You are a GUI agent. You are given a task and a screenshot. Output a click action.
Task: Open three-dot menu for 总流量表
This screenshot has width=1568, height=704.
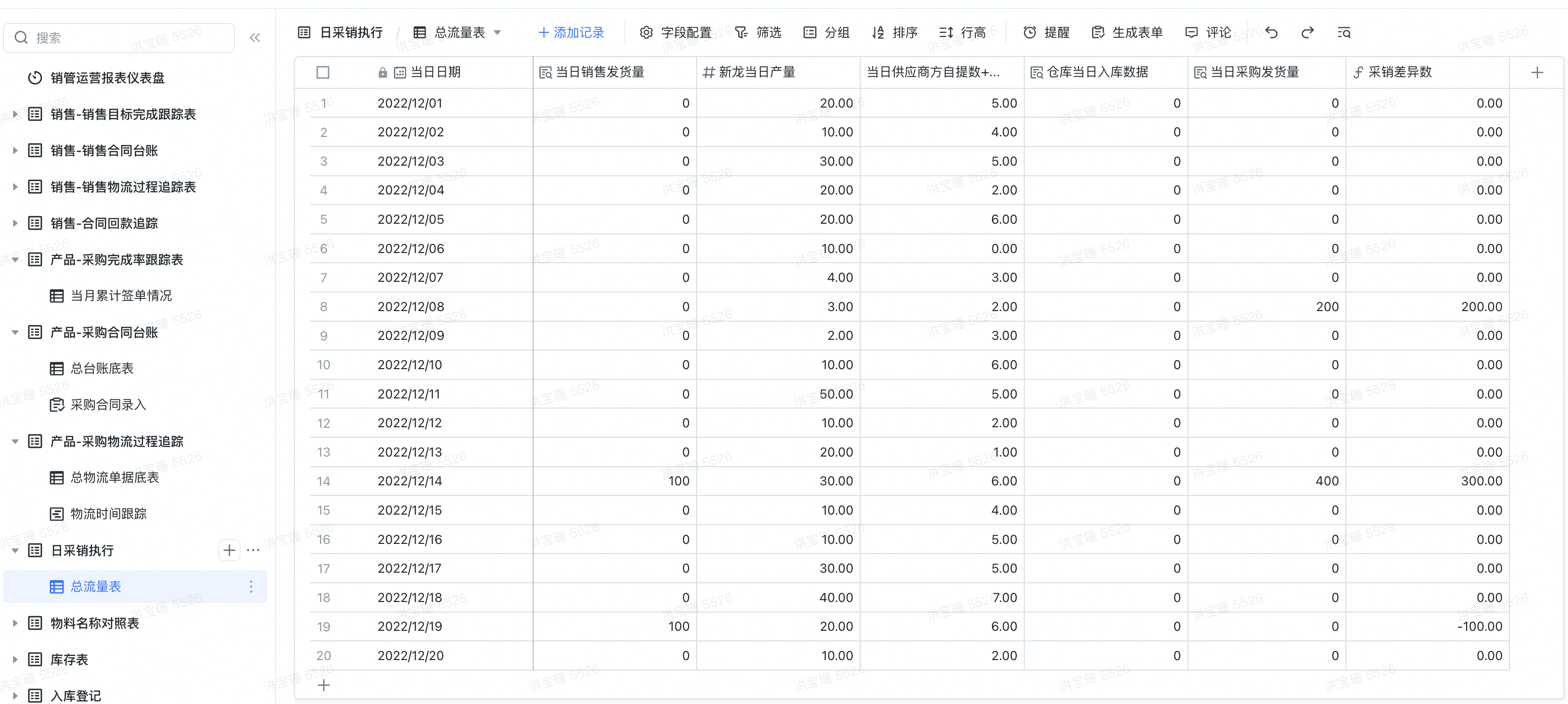[x=251, y=586]
